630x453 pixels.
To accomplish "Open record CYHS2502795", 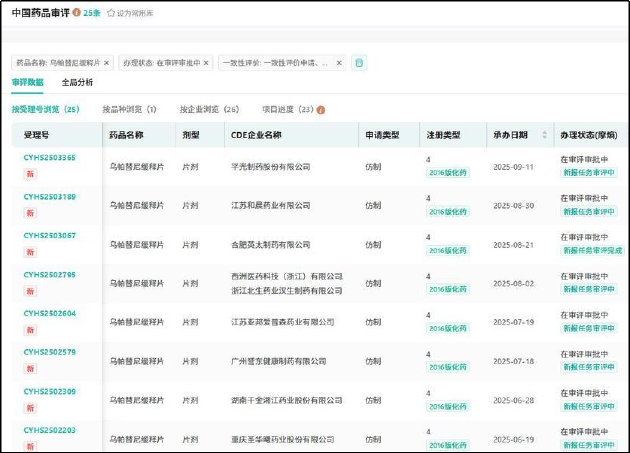I will pos(49,275).
